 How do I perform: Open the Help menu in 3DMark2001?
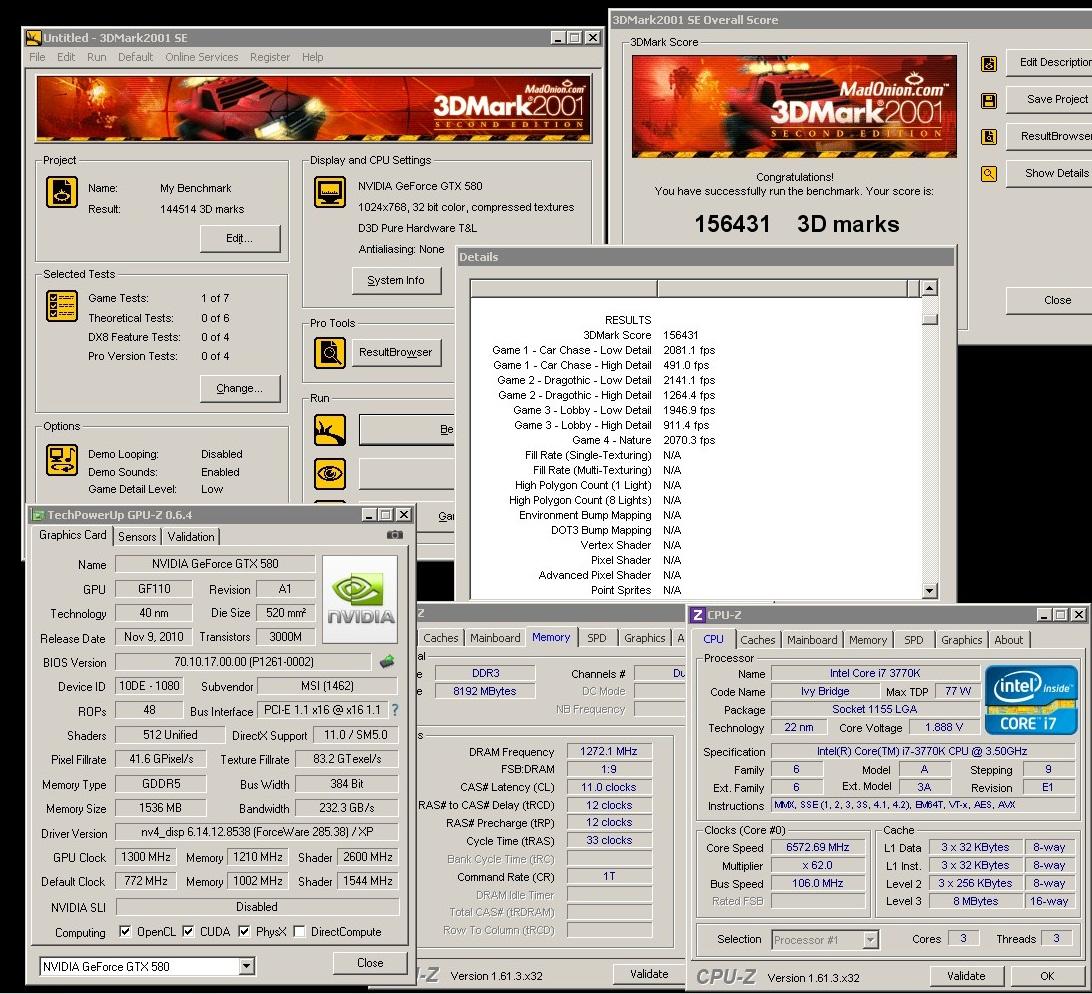[x=313, y=57]
